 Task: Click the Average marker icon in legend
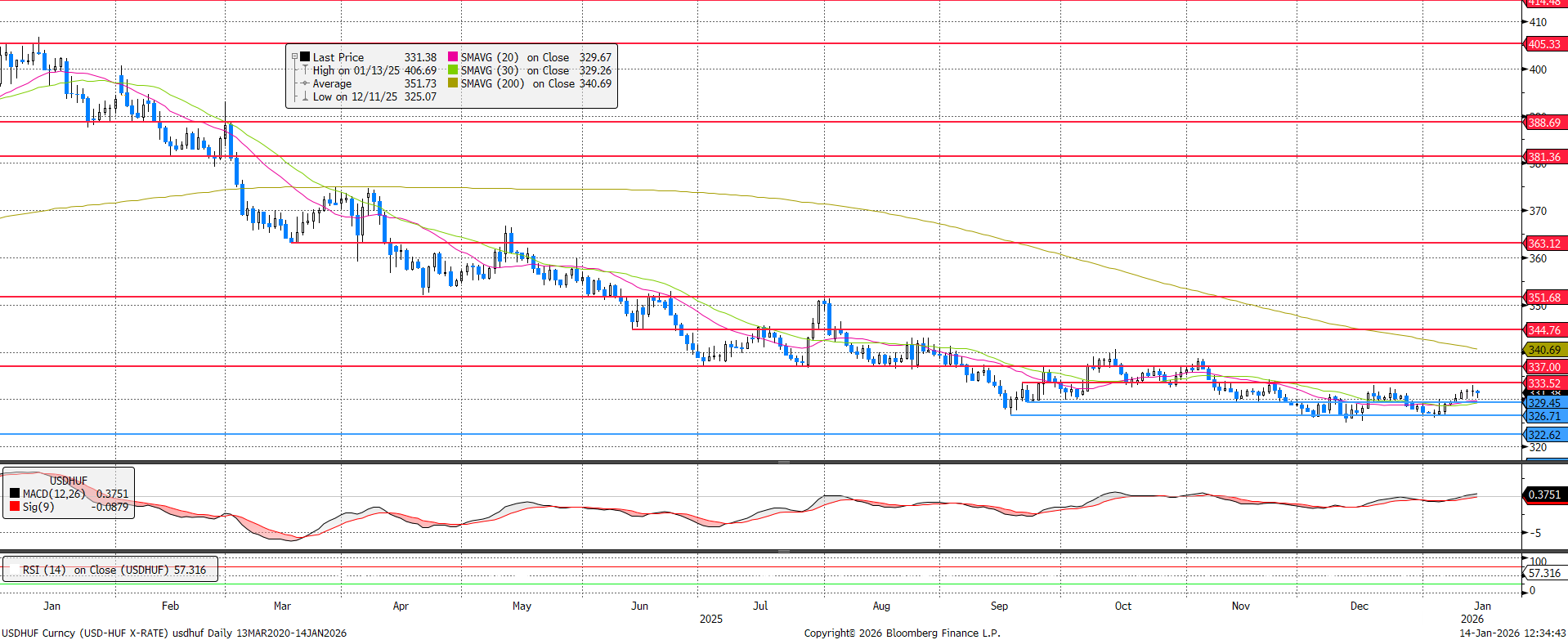pos(305,83)
